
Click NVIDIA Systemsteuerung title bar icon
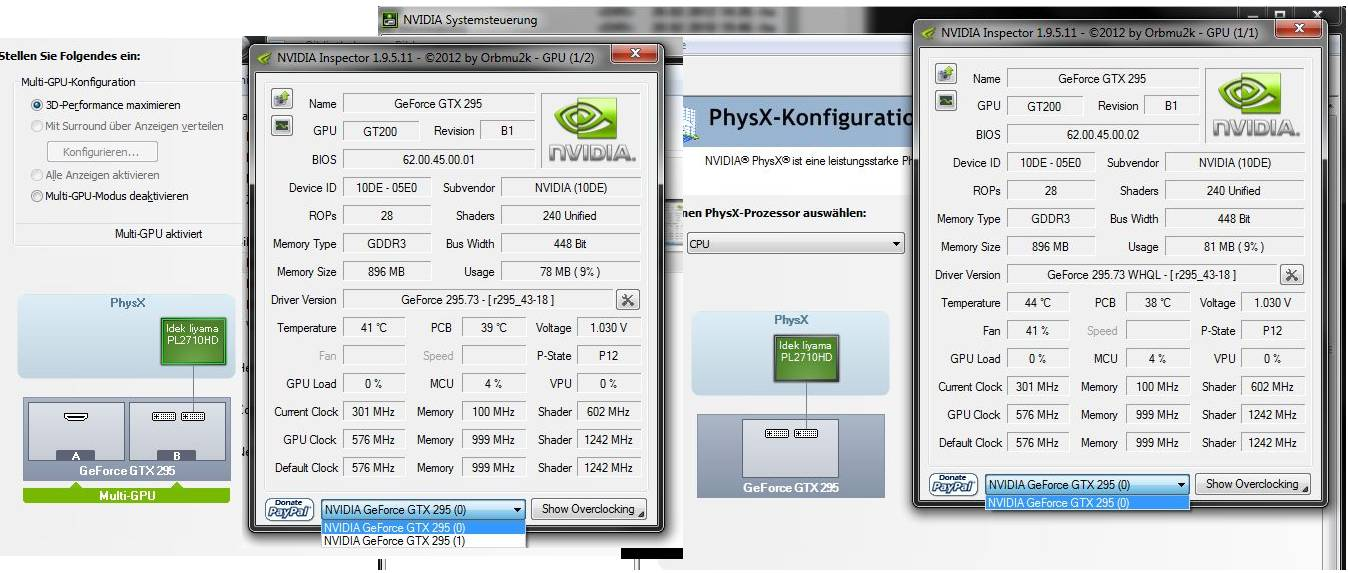389,19
